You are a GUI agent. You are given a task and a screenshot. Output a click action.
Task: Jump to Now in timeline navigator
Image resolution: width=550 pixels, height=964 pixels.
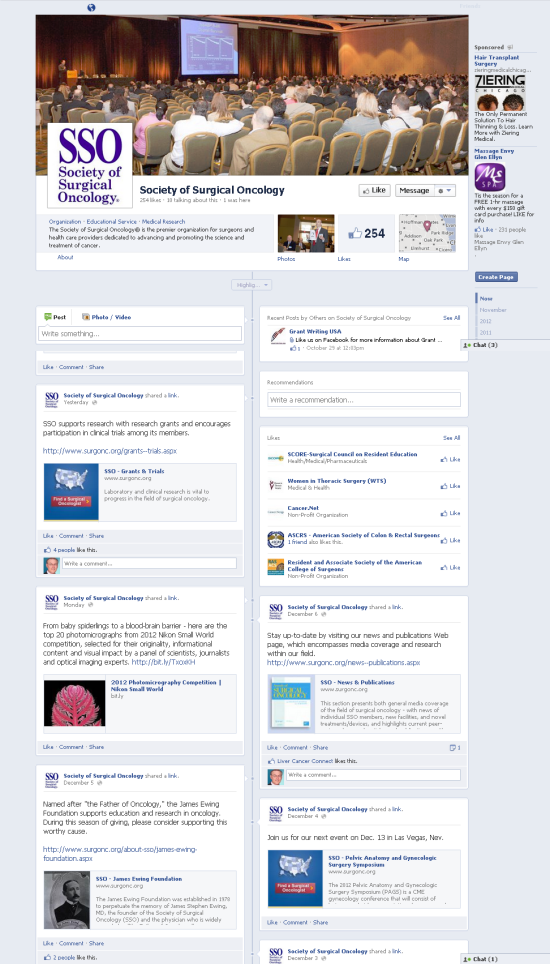coord(485,298)
